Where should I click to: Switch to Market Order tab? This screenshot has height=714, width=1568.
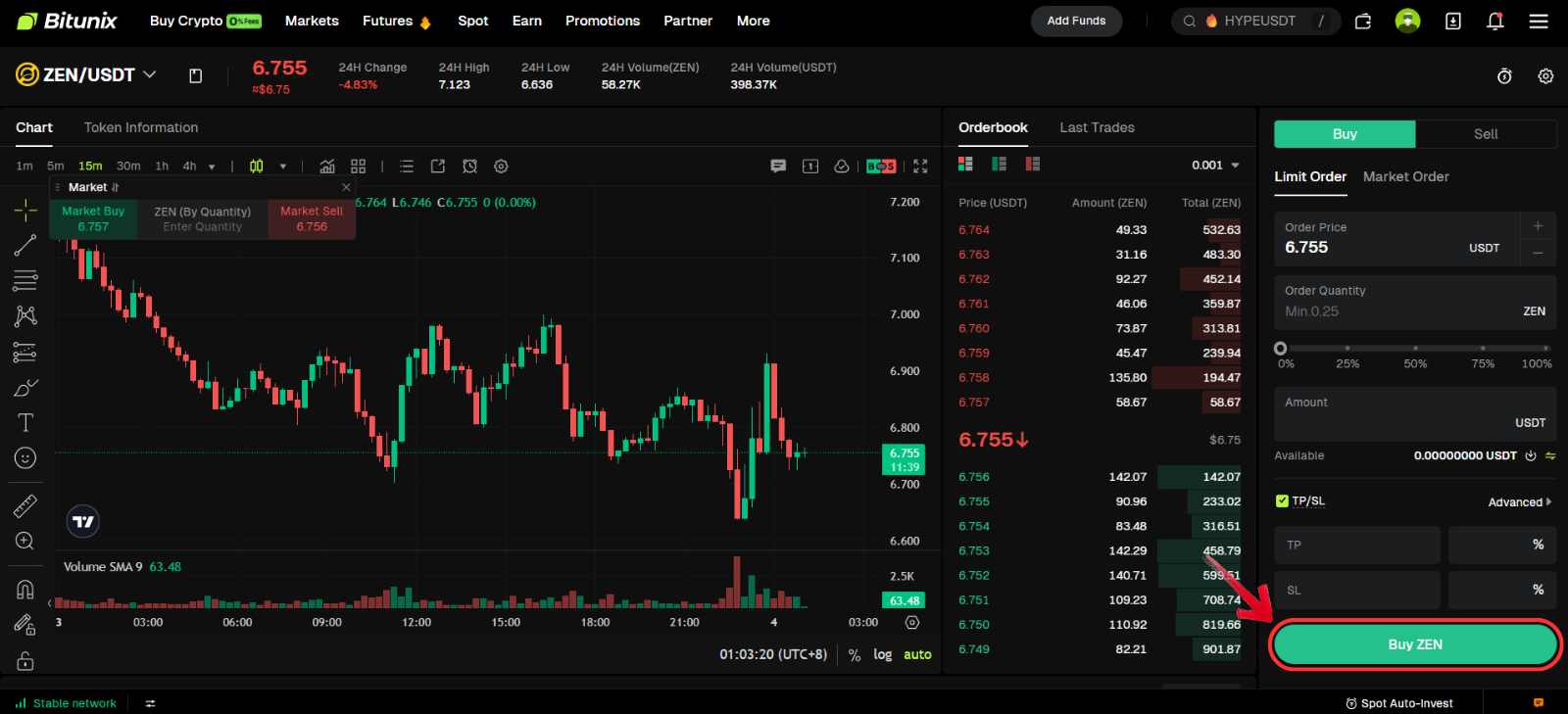pyautogui.click(x=1405, y=176)
